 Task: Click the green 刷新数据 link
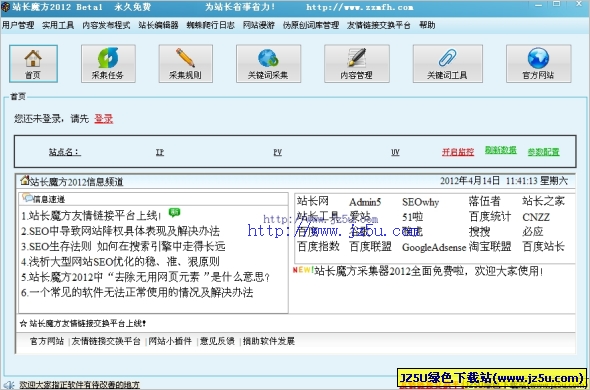point(500,150)
